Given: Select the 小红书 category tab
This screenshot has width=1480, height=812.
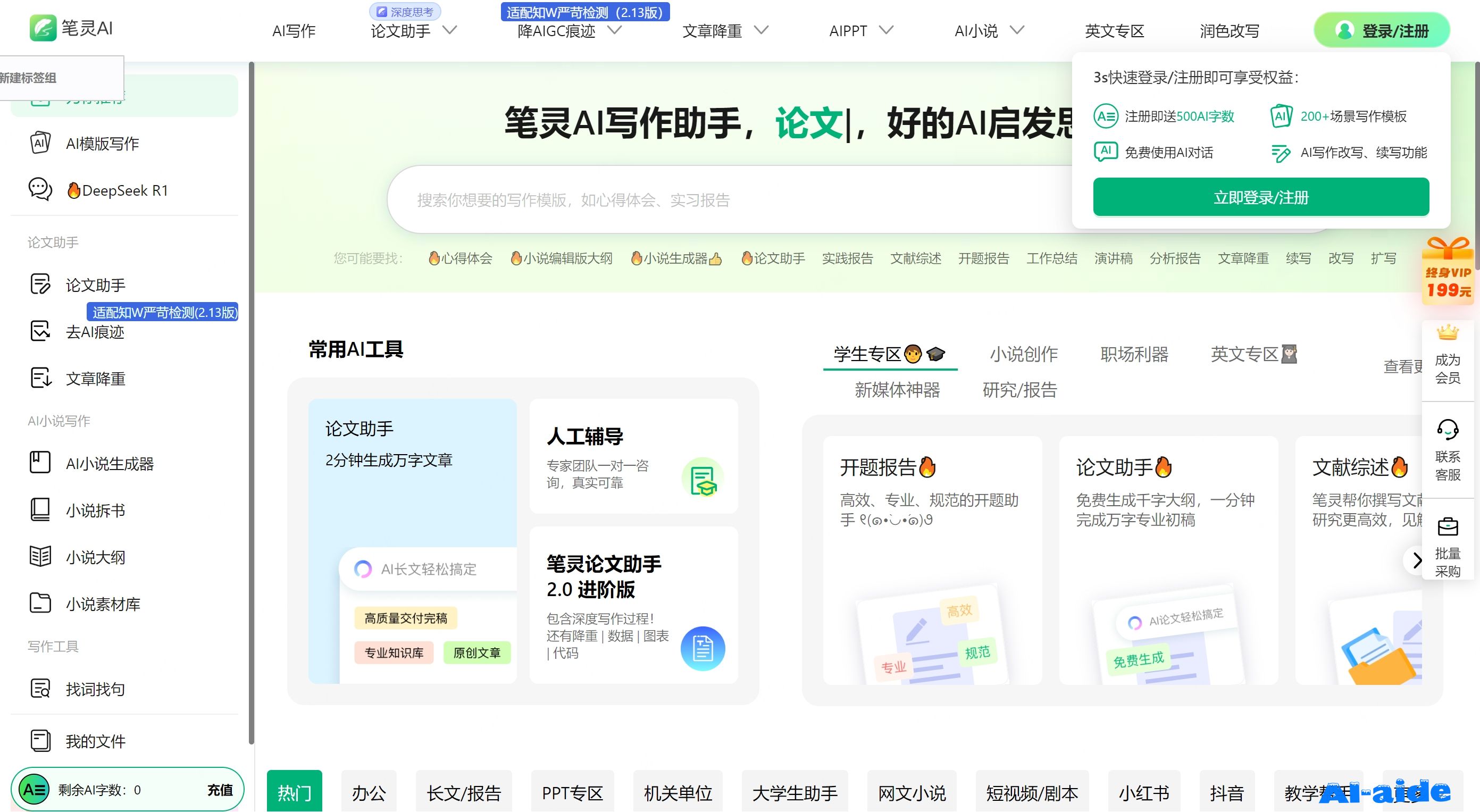Looking at the screenshot, I should (x=1144, y=792).
